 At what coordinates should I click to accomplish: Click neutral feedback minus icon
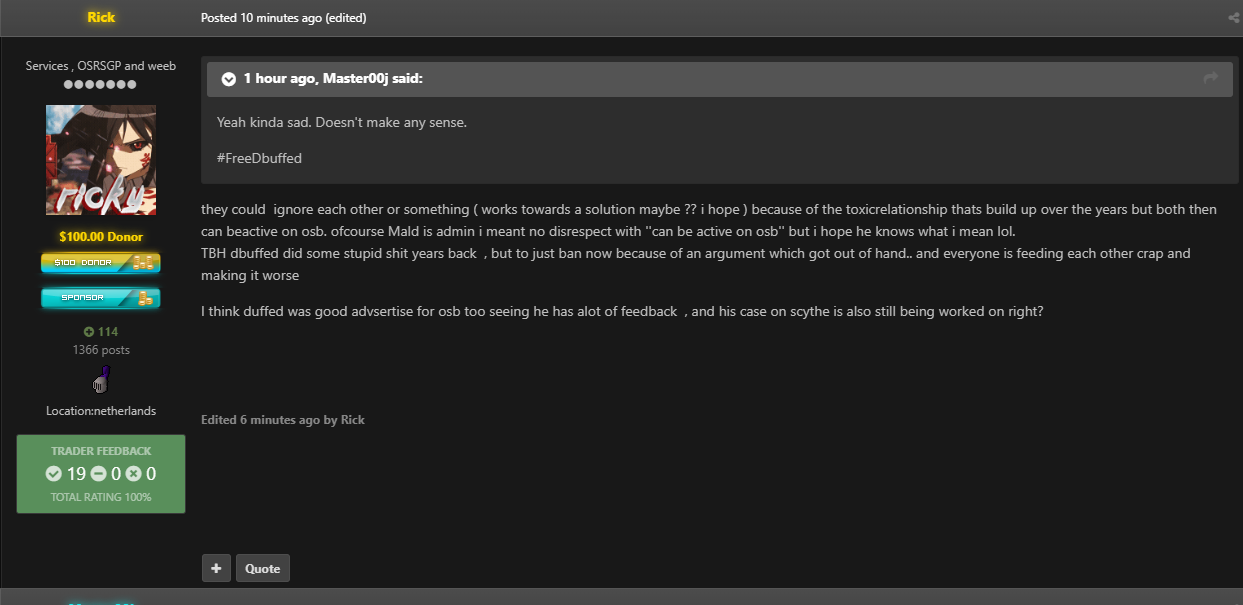pyautogui.click(x=99, y=474)
